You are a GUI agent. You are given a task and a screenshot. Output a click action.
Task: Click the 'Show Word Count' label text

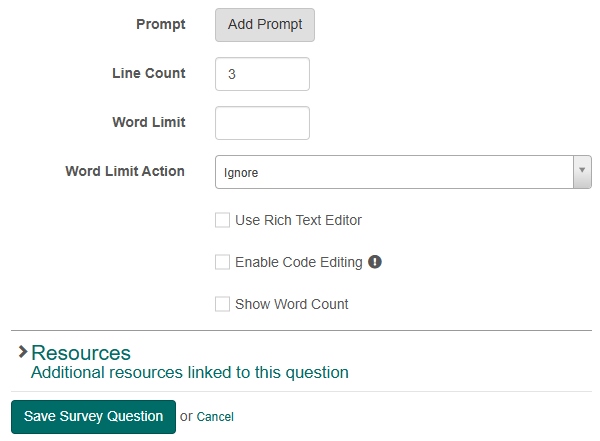[292, 304]
